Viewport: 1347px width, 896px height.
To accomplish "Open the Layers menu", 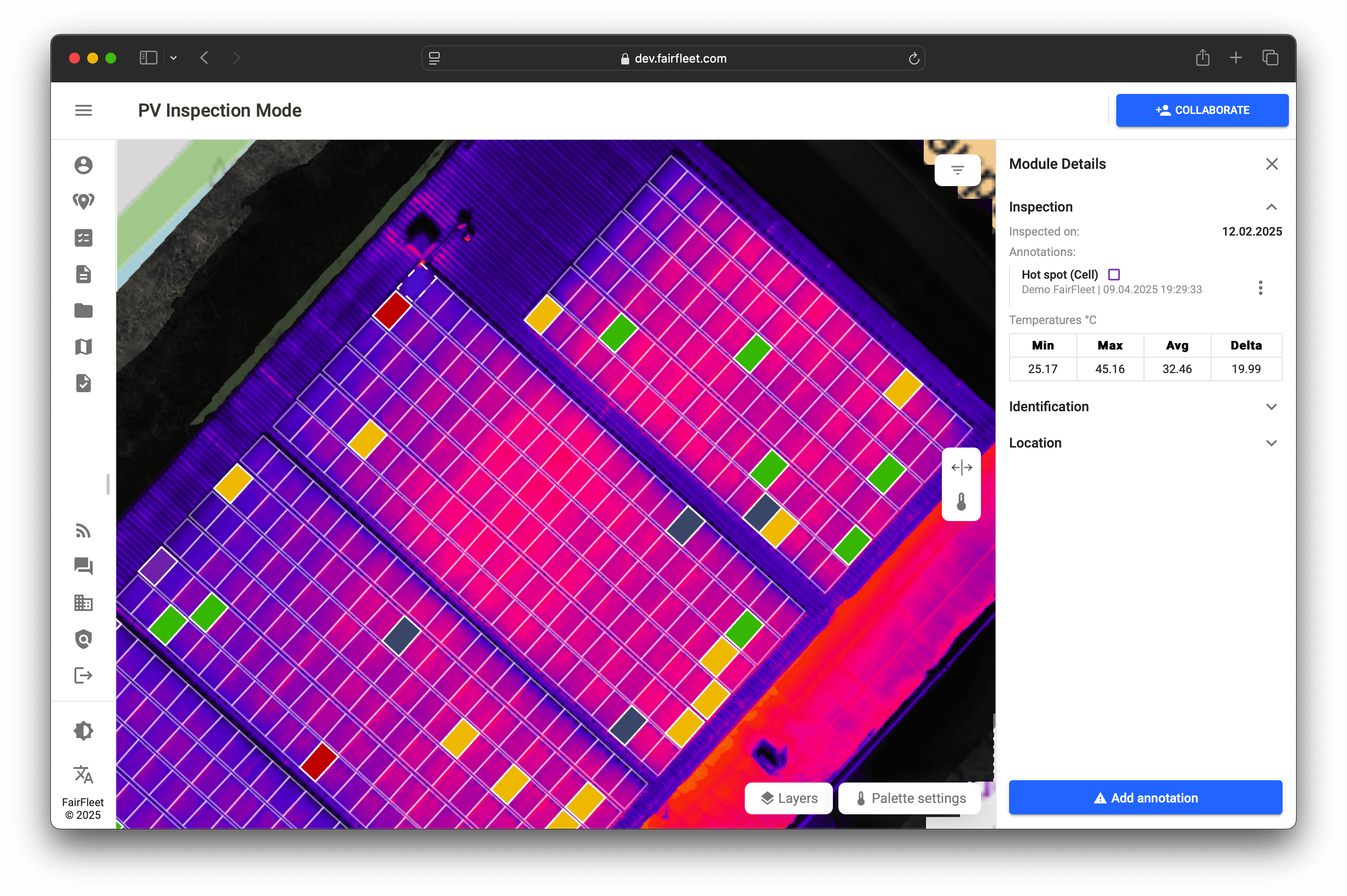I will 788,798.
